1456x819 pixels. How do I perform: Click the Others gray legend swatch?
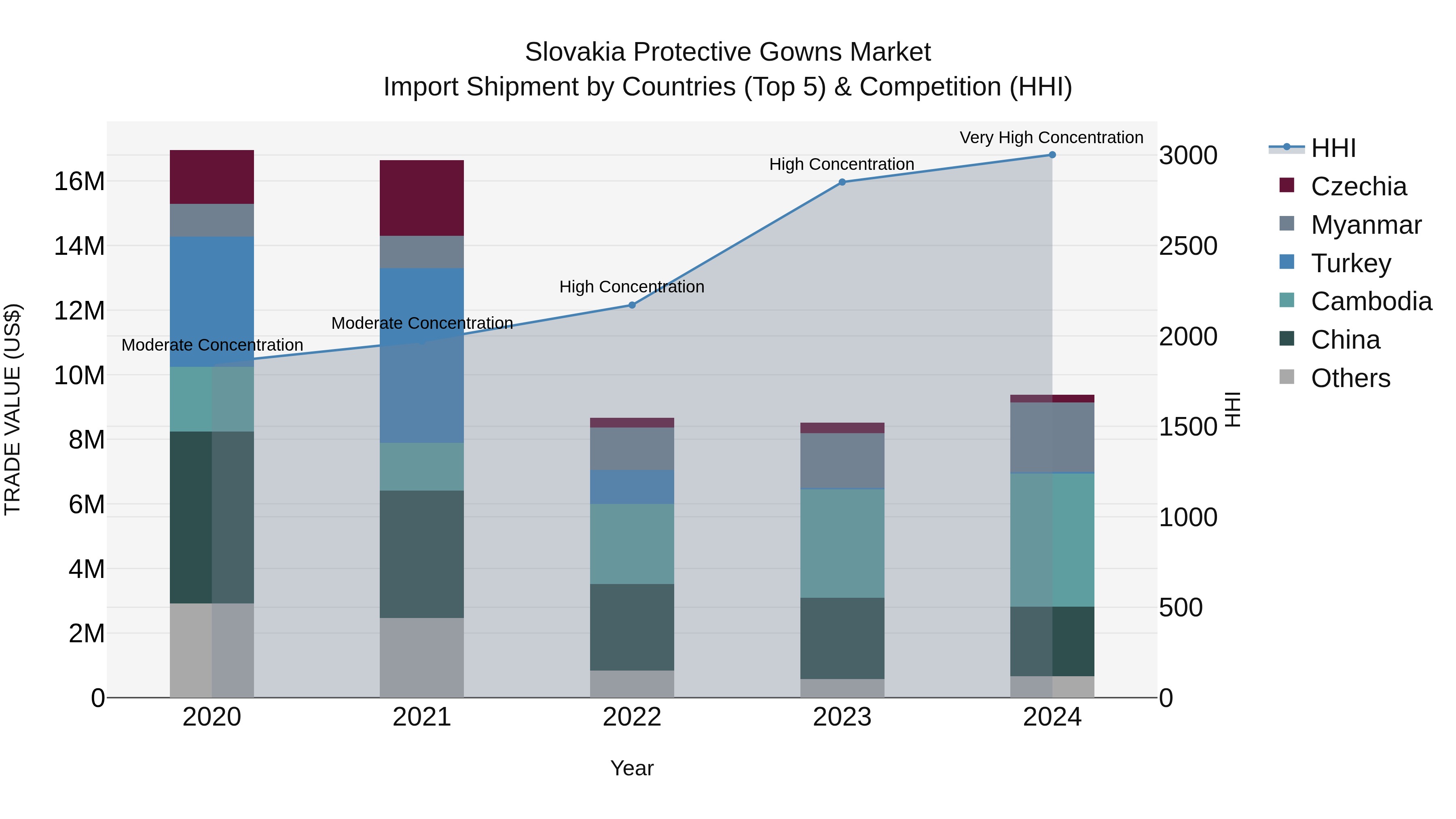point(1287,377)
